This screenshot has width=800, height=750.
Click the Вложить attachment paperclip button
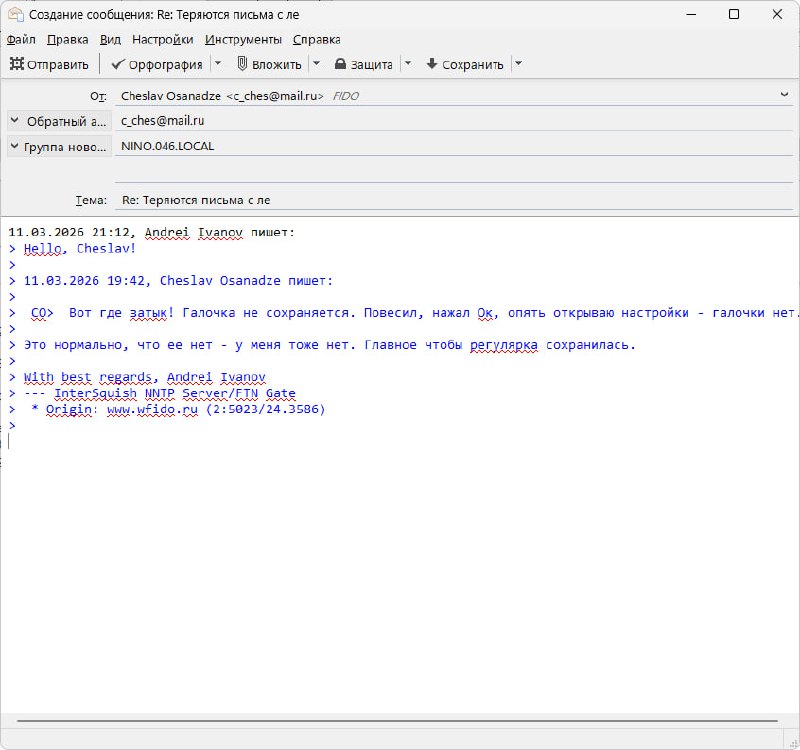tap(269, 64)
